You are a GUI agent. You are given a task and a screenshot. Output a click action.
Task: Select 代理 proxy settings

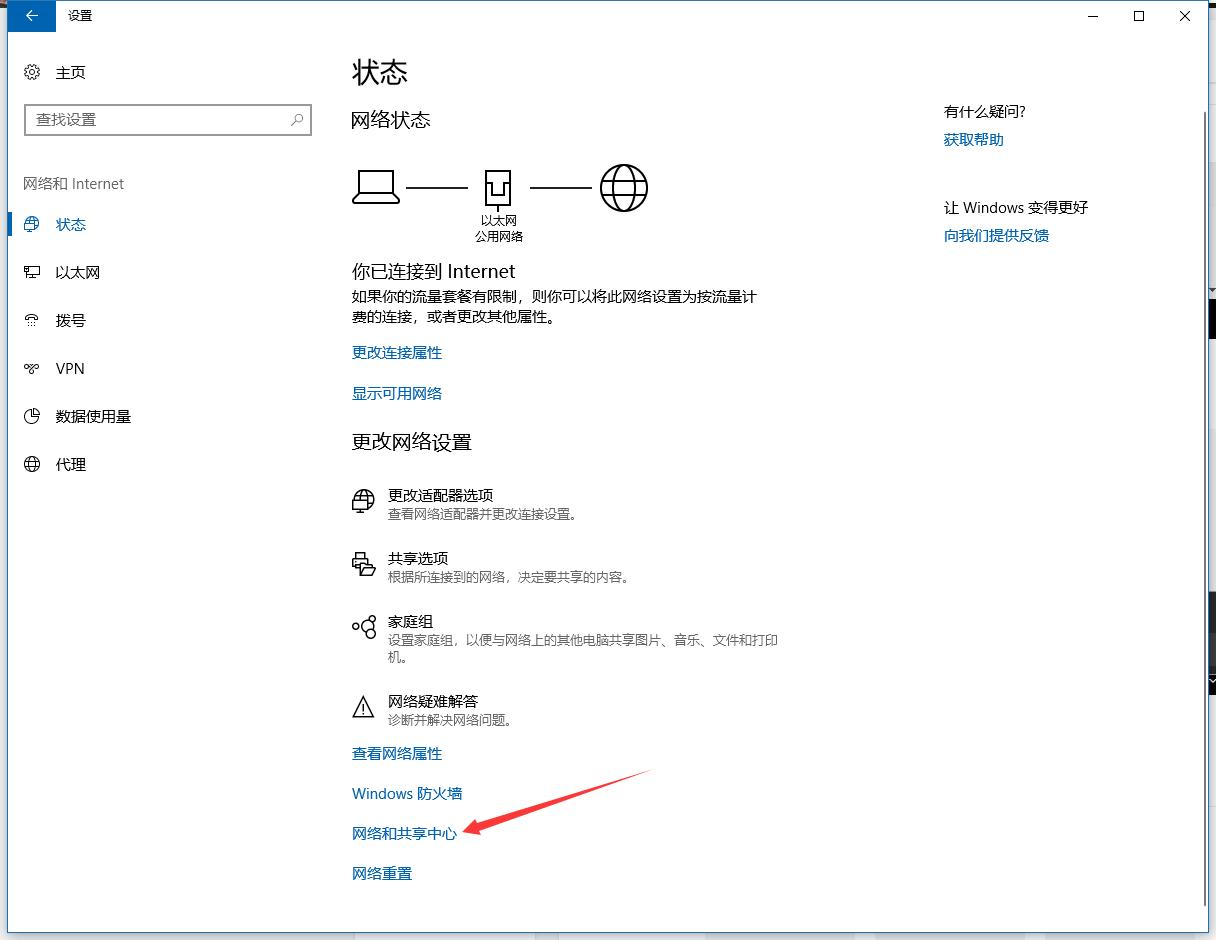69,464
